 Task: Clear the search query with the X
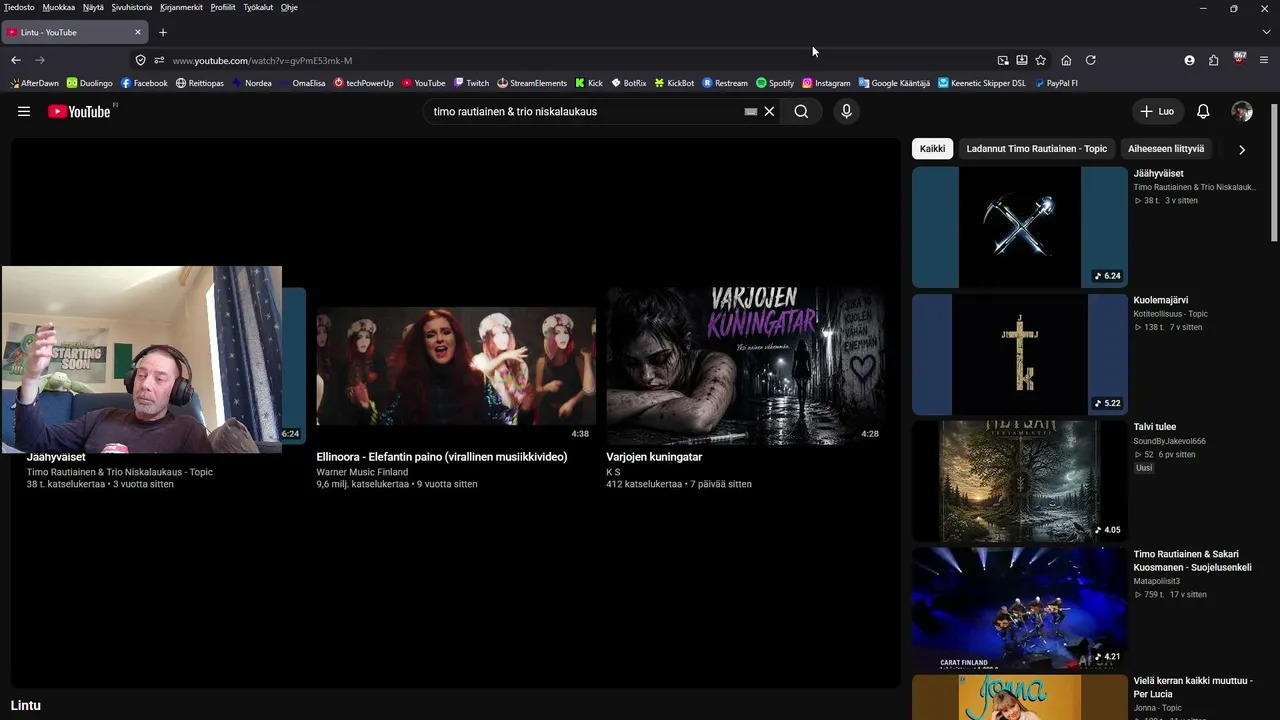[769, 111]
